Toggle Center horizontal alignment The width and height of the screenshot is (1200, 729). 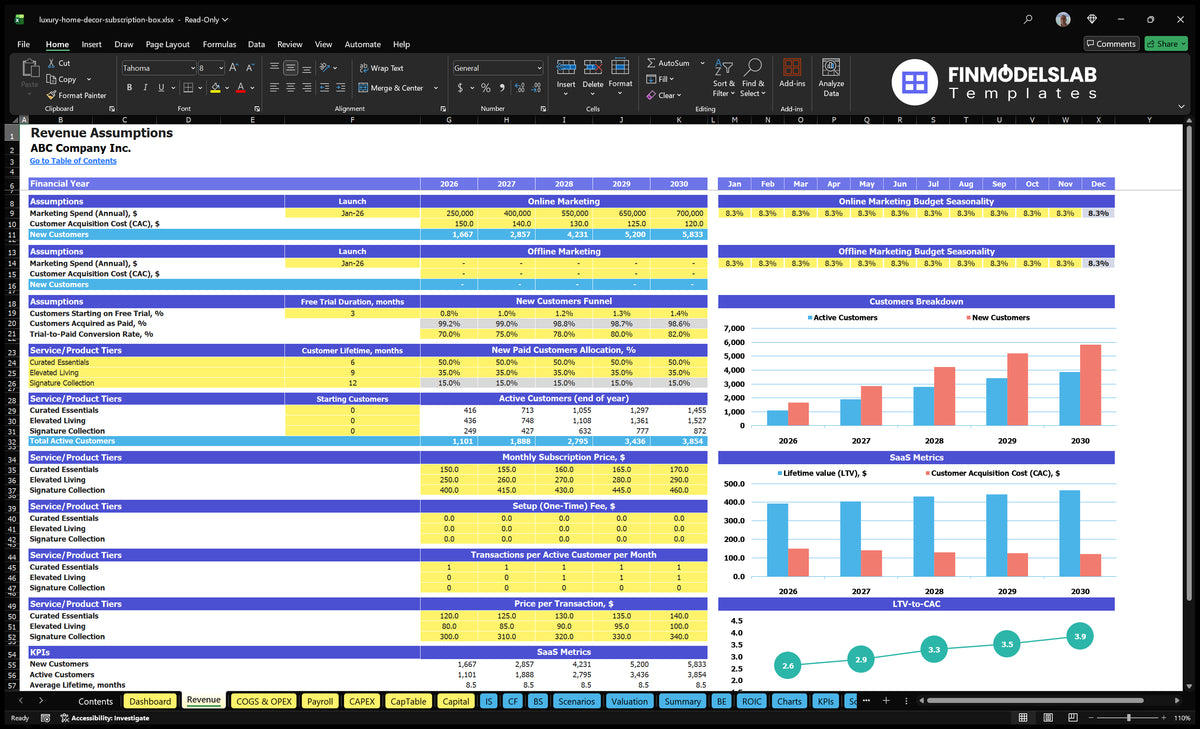291,88
